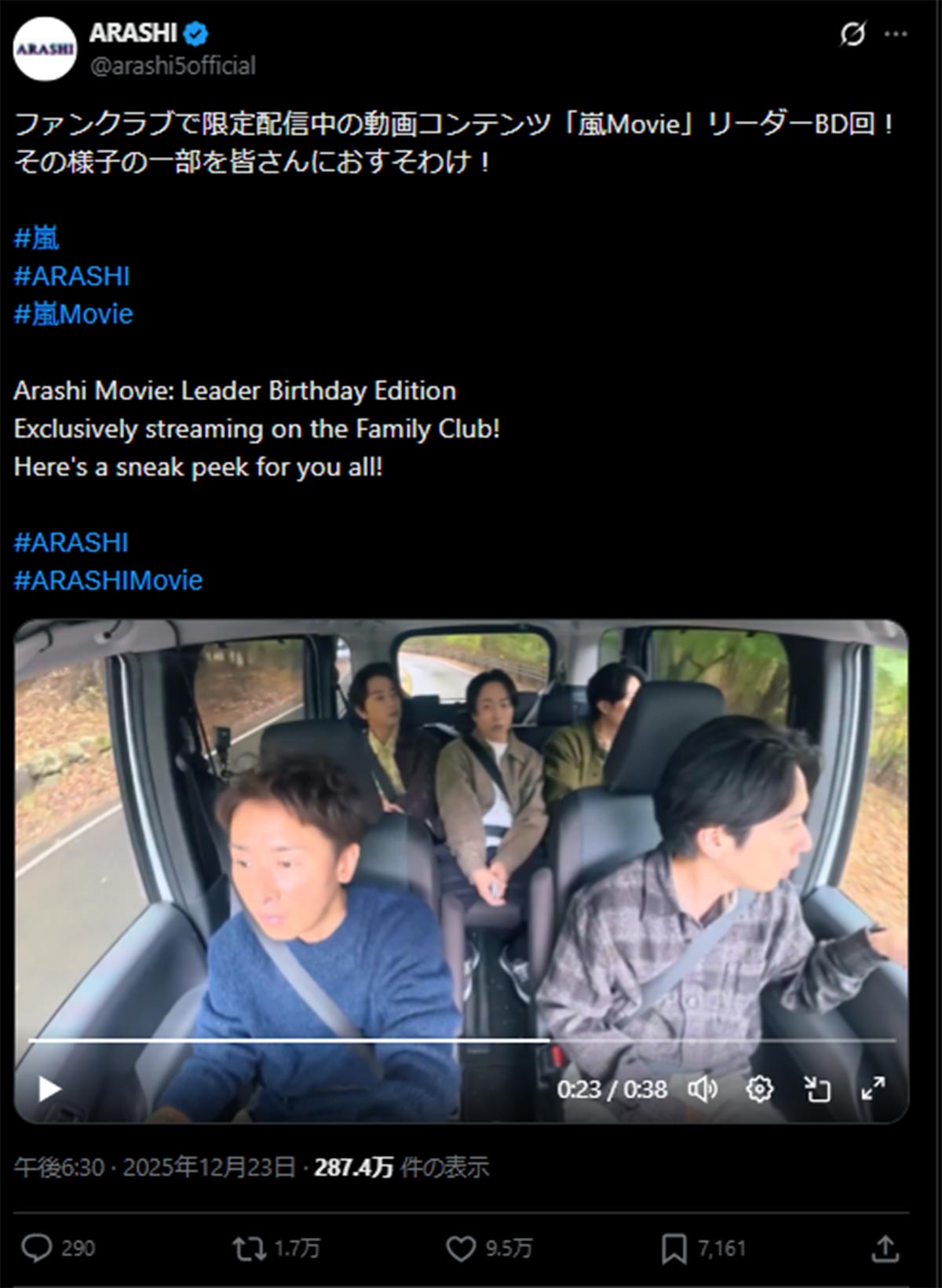Like the post with heart icon
The width and height of the screenshot is (942, 1288).
[x=461, y=1248]
